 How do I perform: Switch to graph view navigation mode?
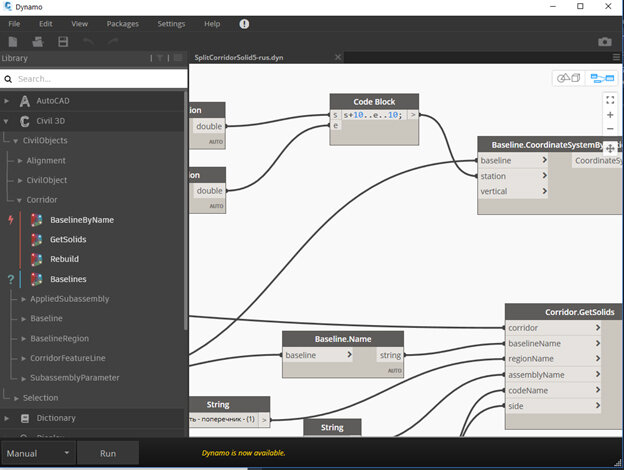602,78
